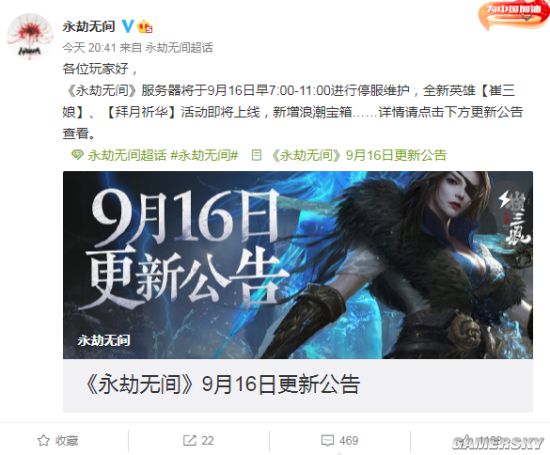
Task: Click the article card title below banner
Action: [222, 384]
